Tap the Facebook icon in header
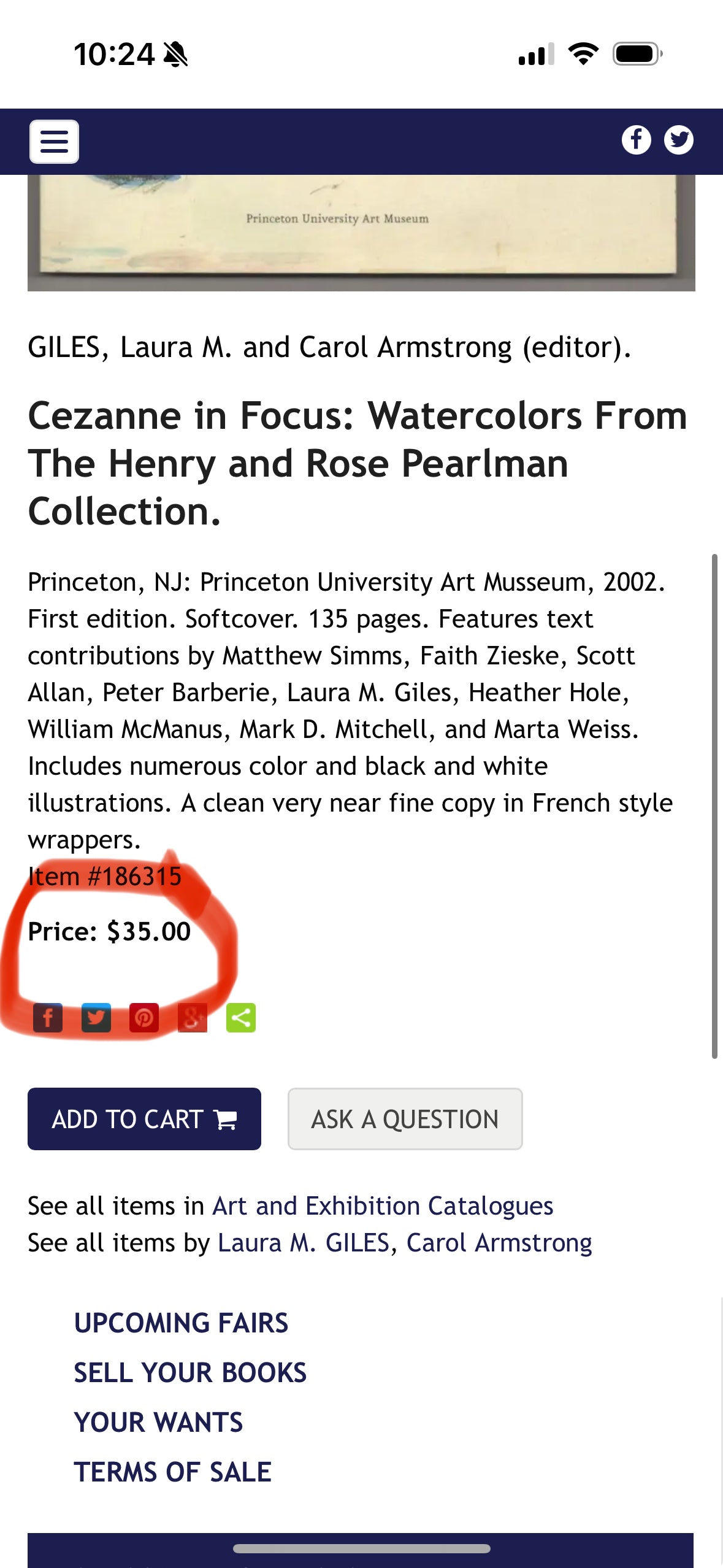The width and height of the screenshot is (723, 1568). [x=636, y=140]
